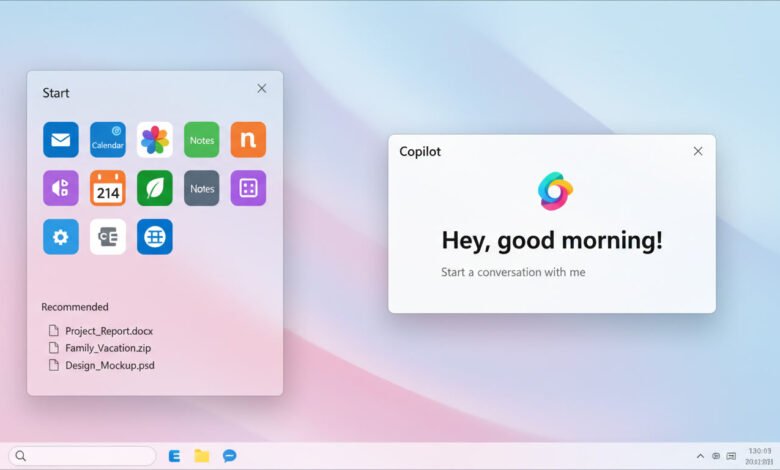Click the round system tray icon
This screenshot has height=470, width=780.
coord(716,456)
